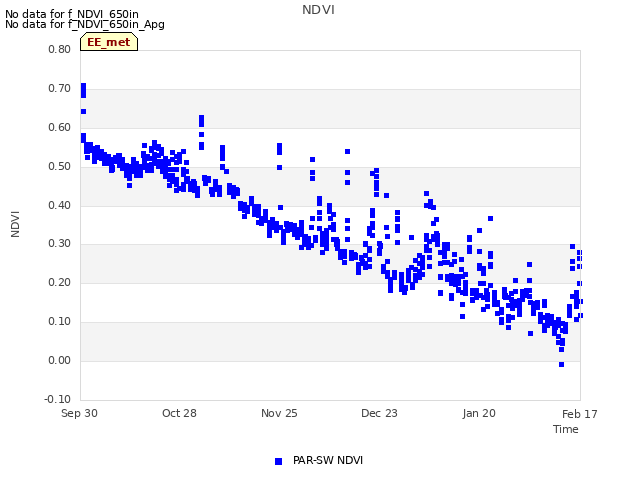Click the 'No data for f_NDVI_650in_Apg' message
The width and height of the screenshot is (640, 480).
coord(85,24)
